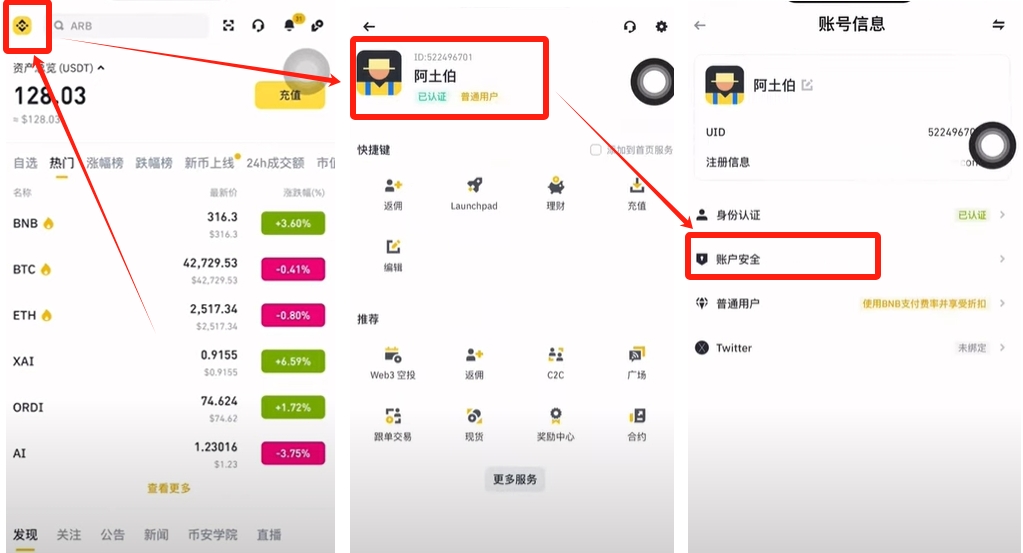
Task: Check the 添加到首页服务 checkbox
Action: click(x=596, y=150)
